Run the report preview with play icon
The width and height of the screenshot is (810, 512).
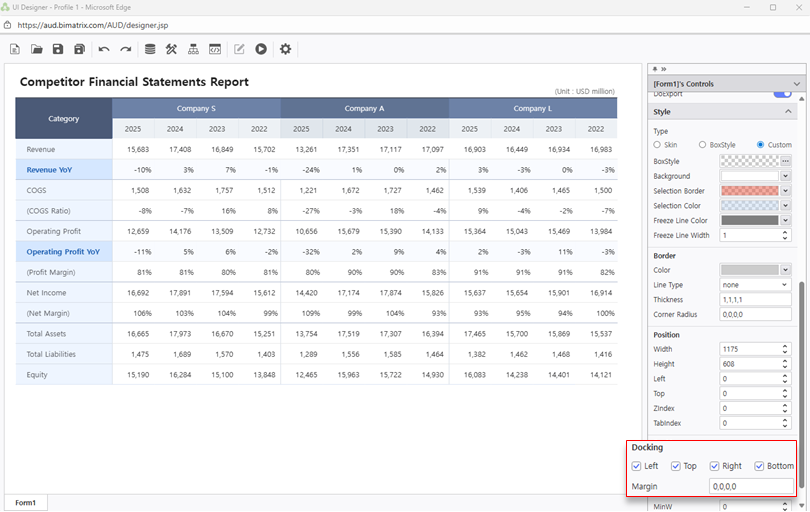click(261, 49)
